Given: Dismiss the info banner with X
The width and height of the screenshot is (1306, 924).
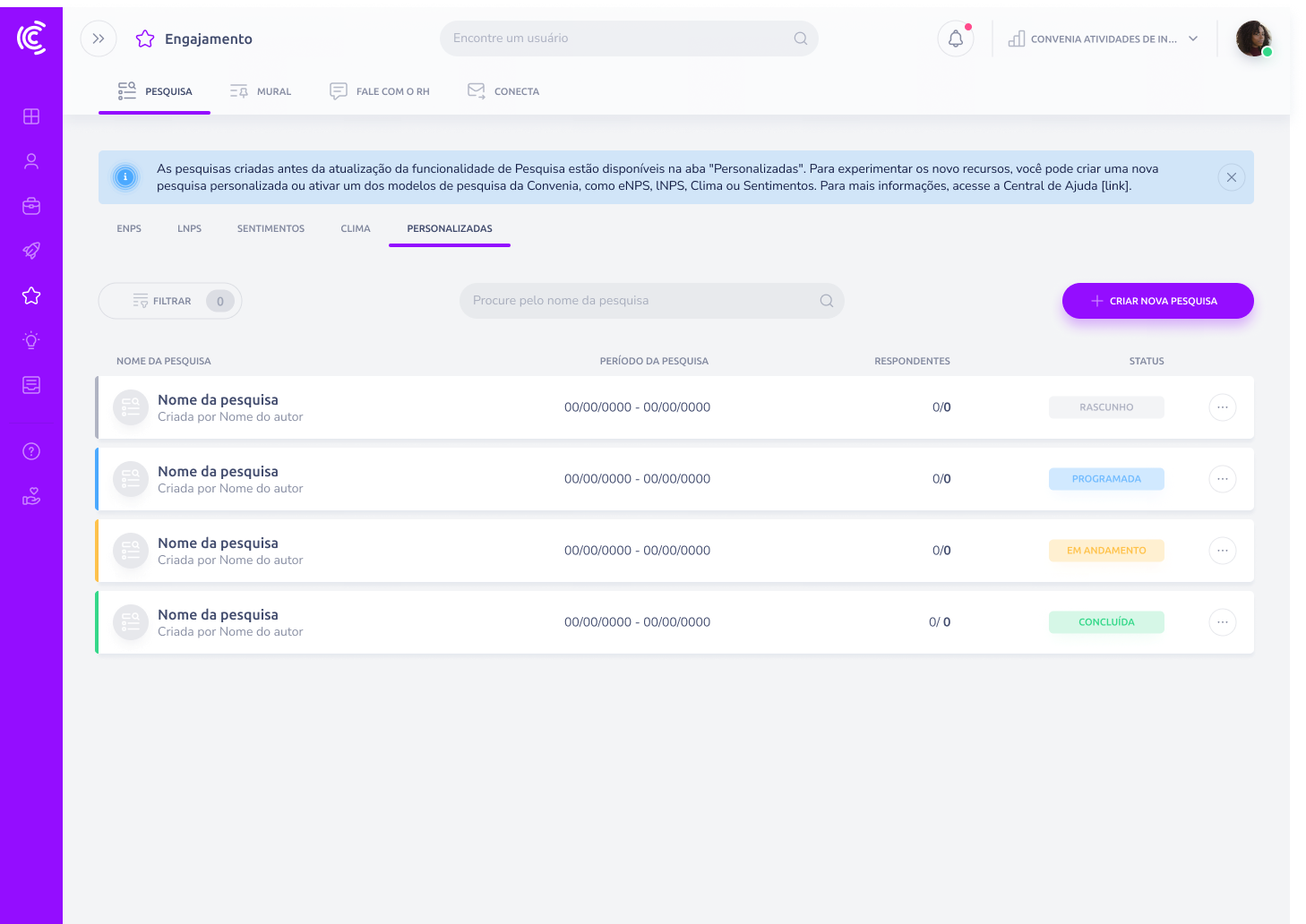Looking at the screenshot, I should (1231, 177).
